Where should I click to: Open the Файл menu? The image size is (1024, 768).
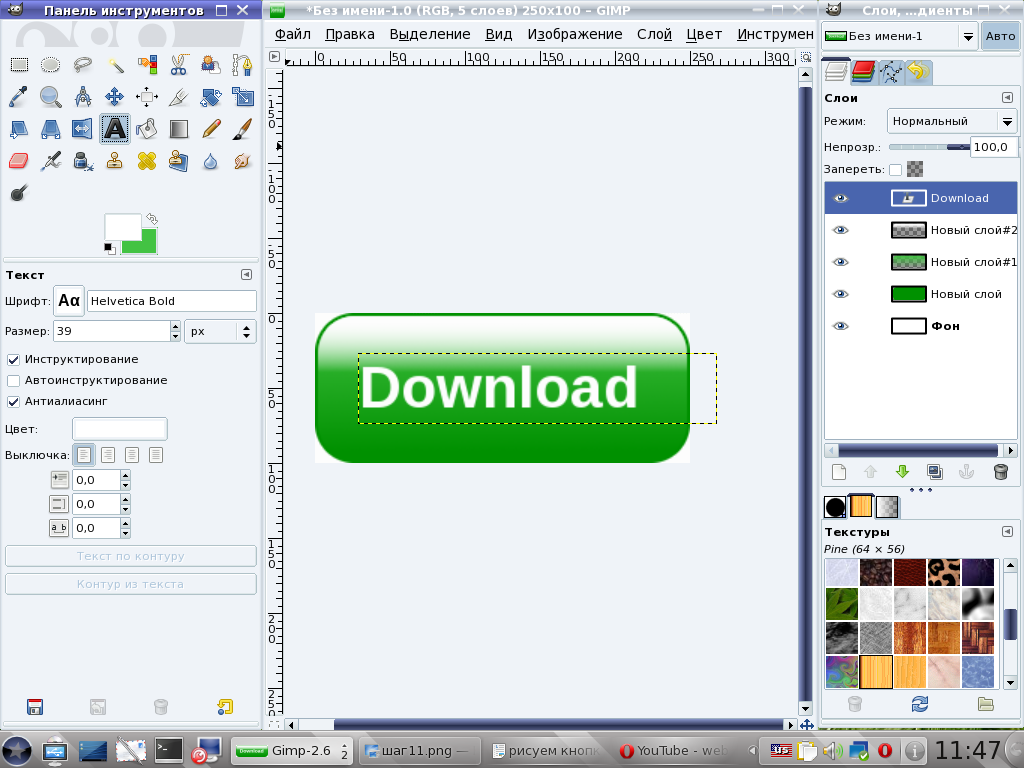293,35
